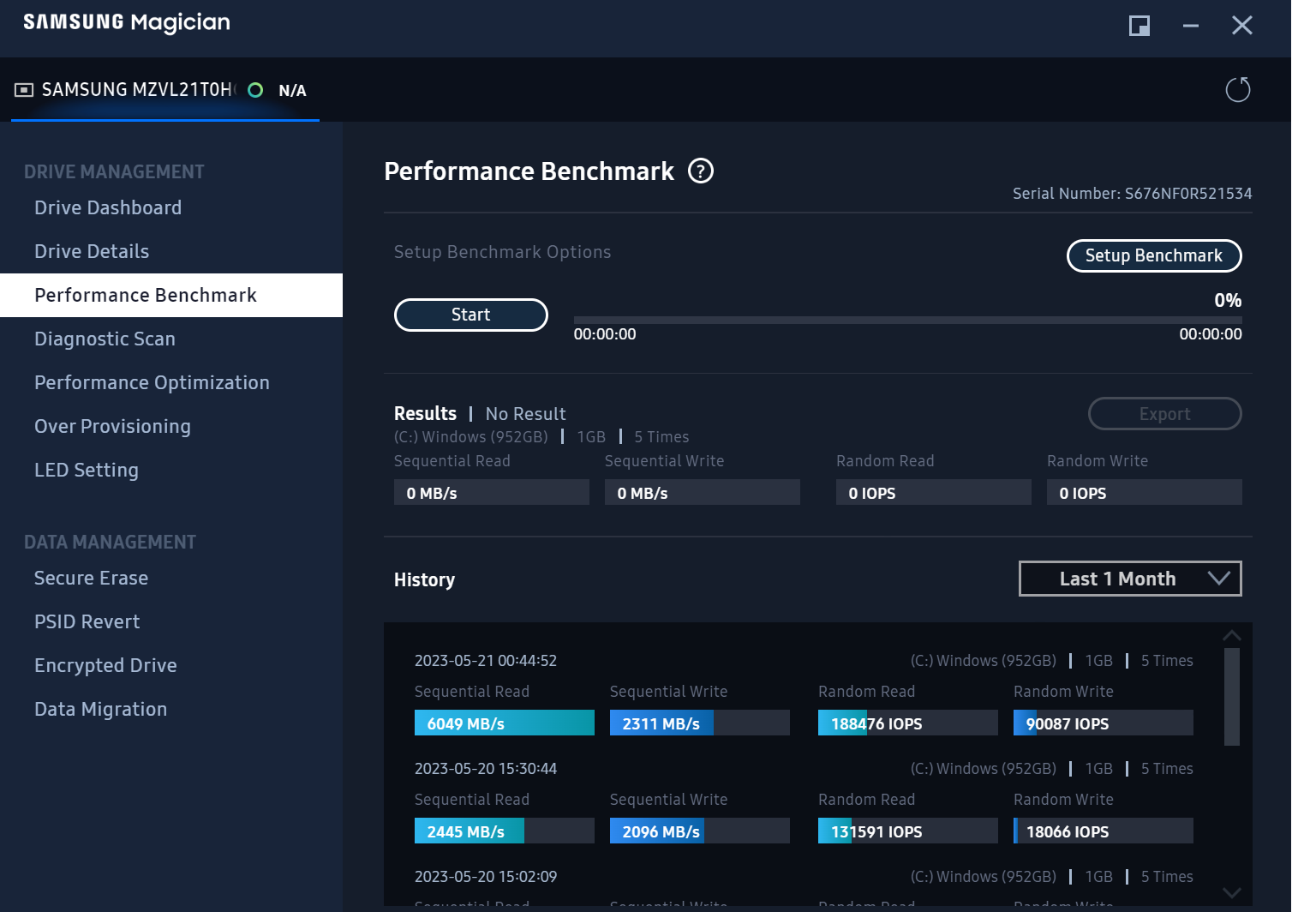Open LED Setting page
The width and height of the screenshot is (1316, 912).
coord(87,470)
